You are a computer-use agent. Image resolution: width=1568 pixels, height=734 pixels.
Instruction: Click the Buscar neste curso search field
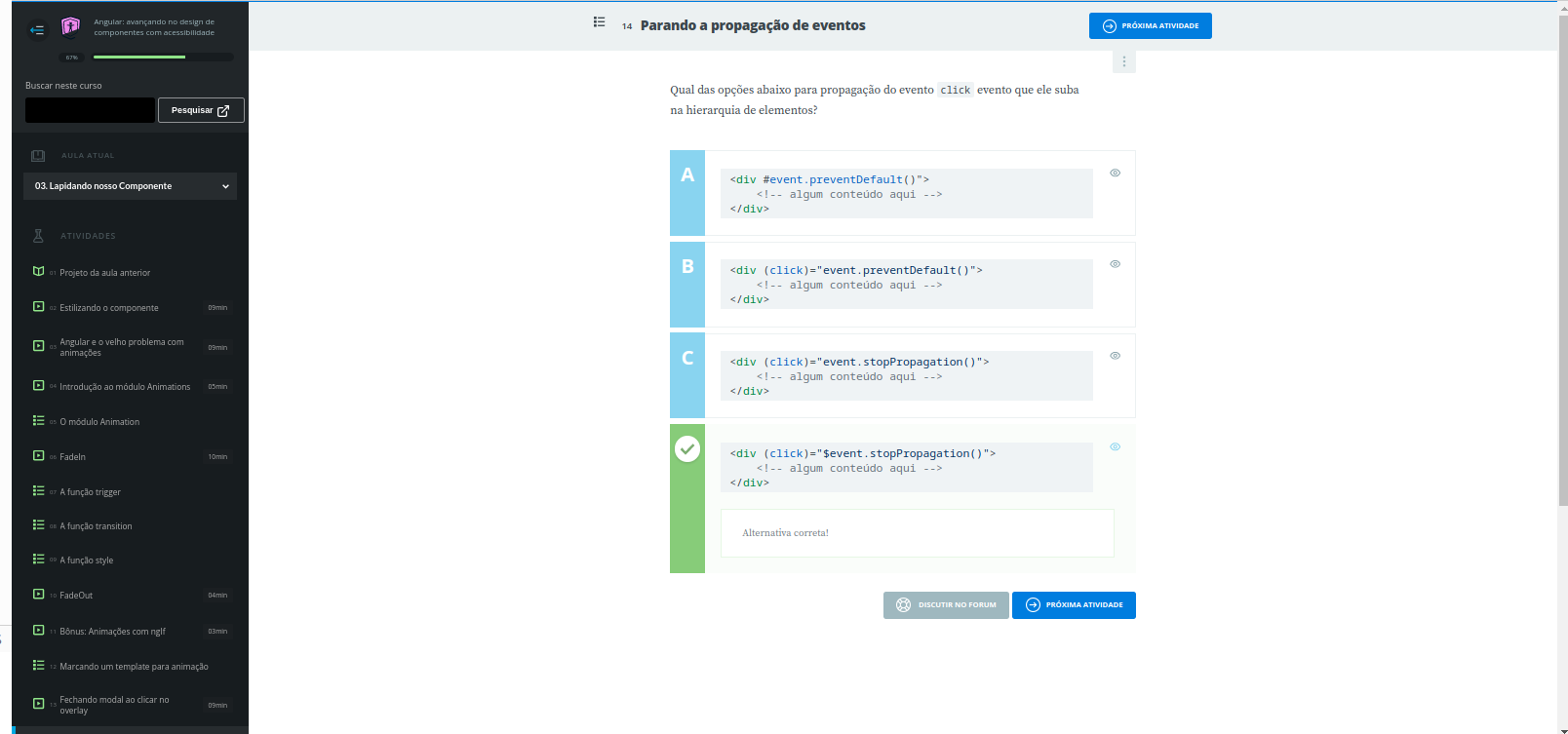[x=90, y=110]
